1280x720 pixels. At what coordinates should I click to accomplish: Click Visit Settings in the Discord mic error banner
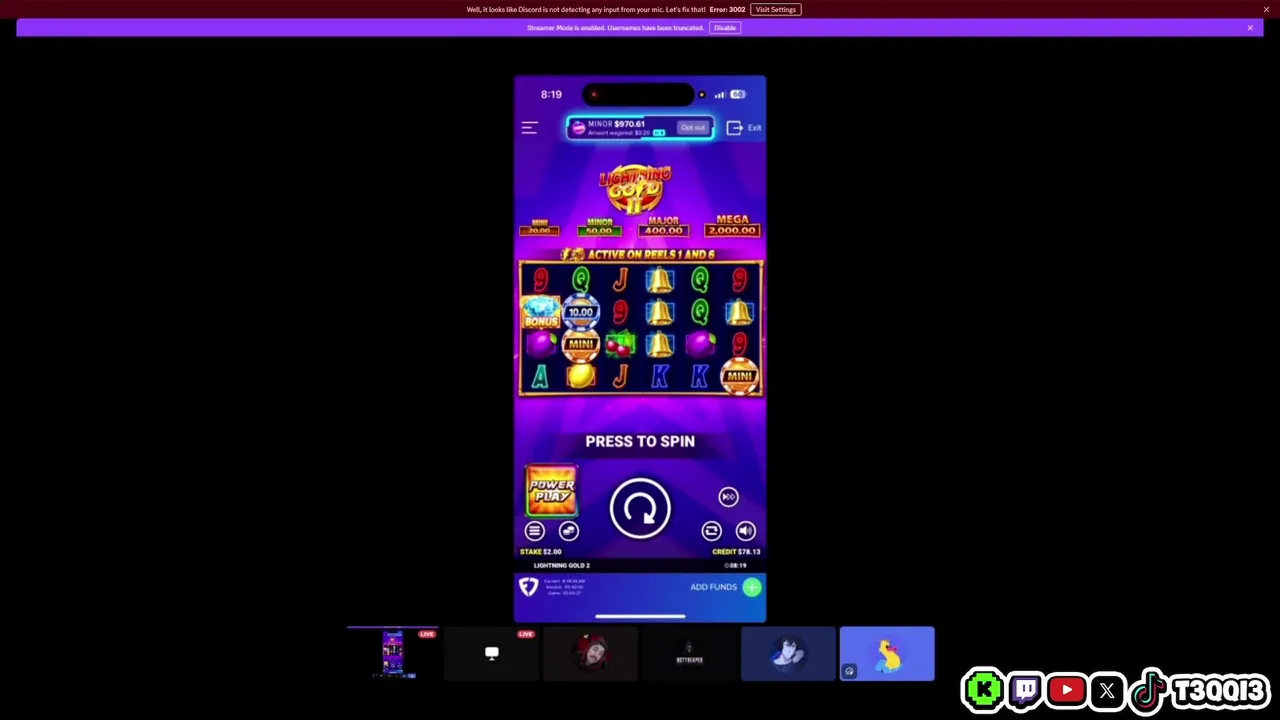point(776,9)
